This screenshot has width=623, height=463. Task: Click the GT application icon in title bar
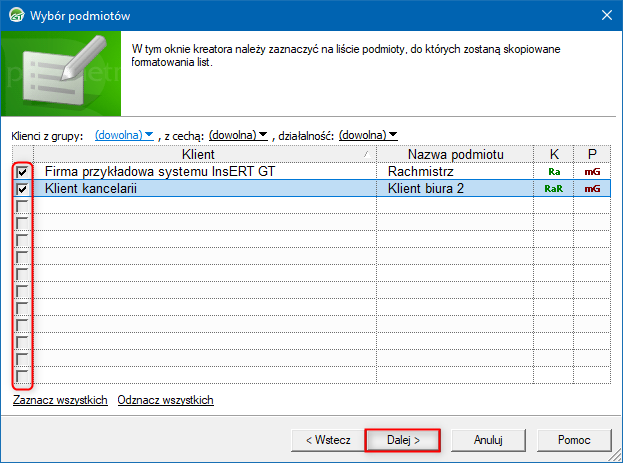coord(17,15)
